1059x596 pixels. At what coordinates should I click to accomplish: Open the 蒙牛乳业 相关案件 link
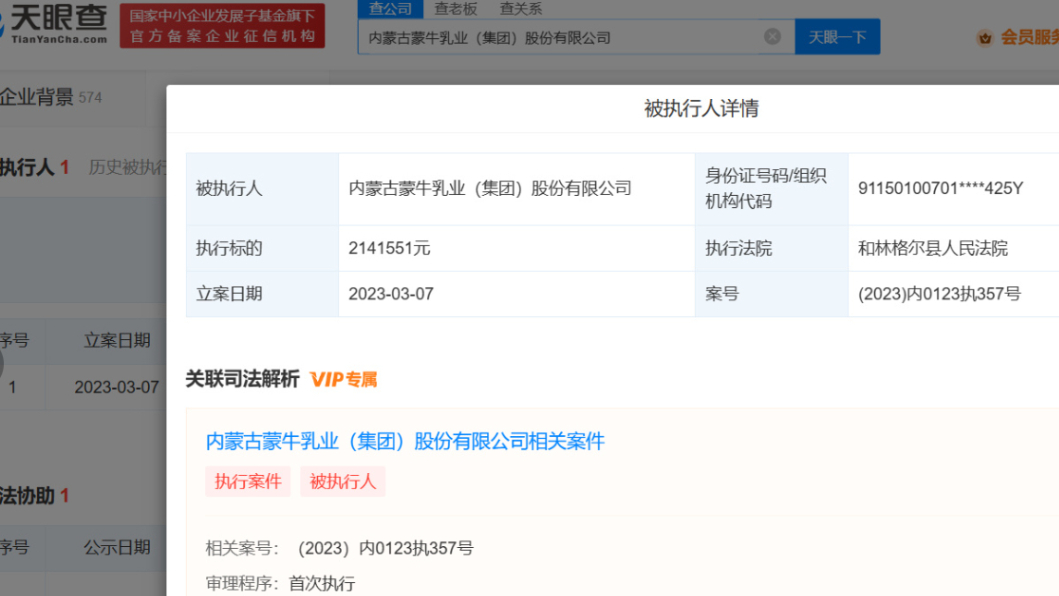coord(405,441)
